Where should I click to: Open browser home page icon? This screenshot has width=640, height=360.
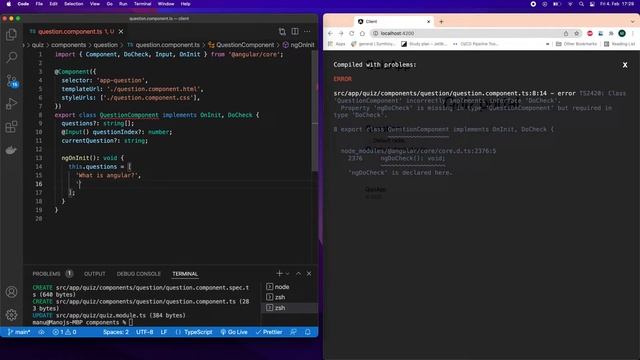[x=362, y=33]
